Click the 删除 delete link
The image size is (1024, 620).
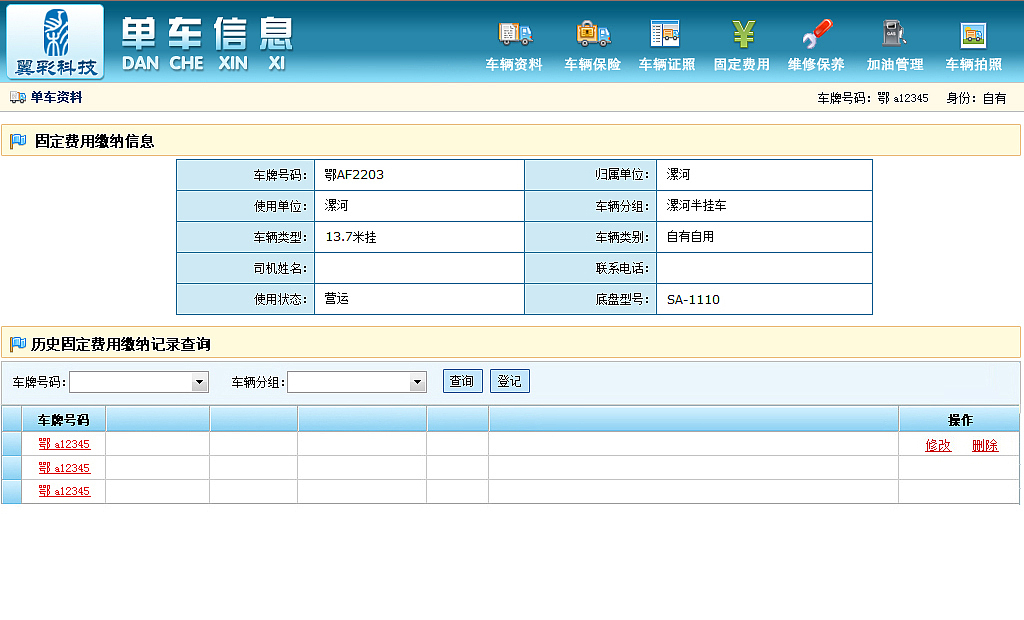click(x=985, y=445)
